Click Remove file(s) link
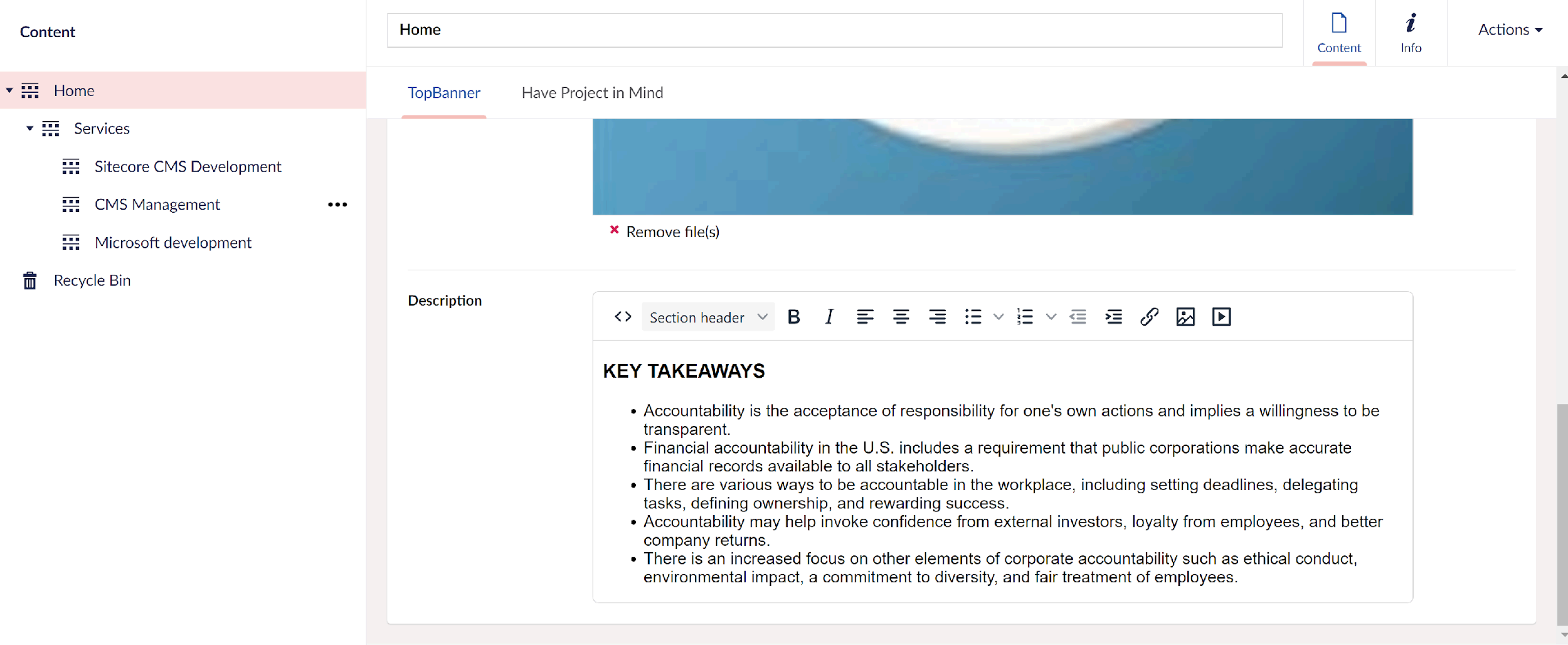This screenshot has width=1568, height=645. click(x=672, y=232)
